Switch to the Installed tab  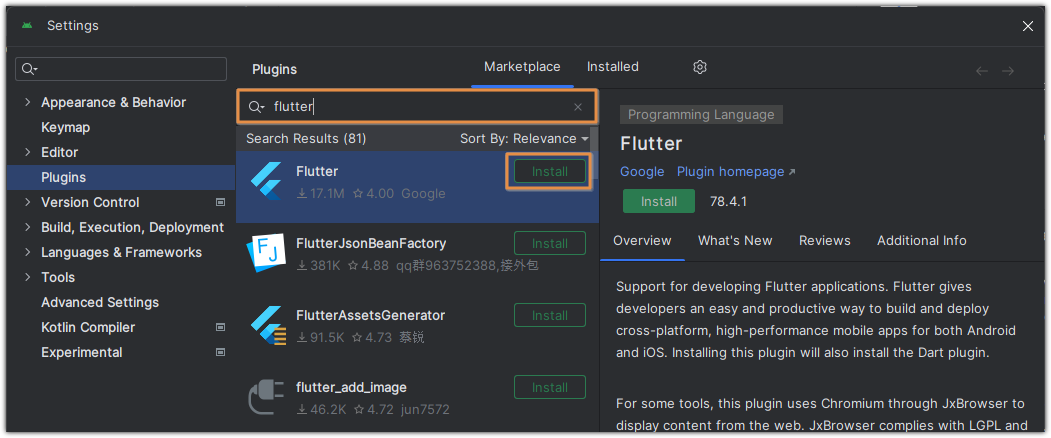click(613, 66)
